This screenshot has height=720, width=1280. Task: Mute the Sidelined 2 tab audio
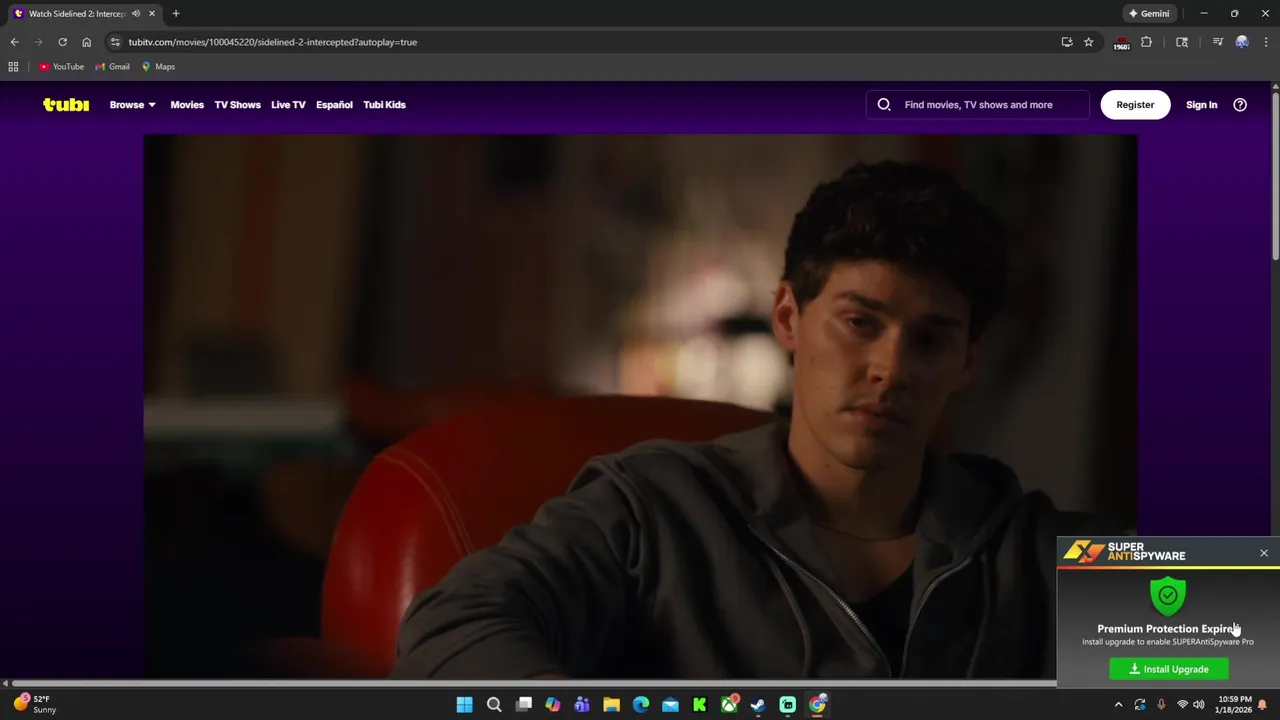click(136, 14)
